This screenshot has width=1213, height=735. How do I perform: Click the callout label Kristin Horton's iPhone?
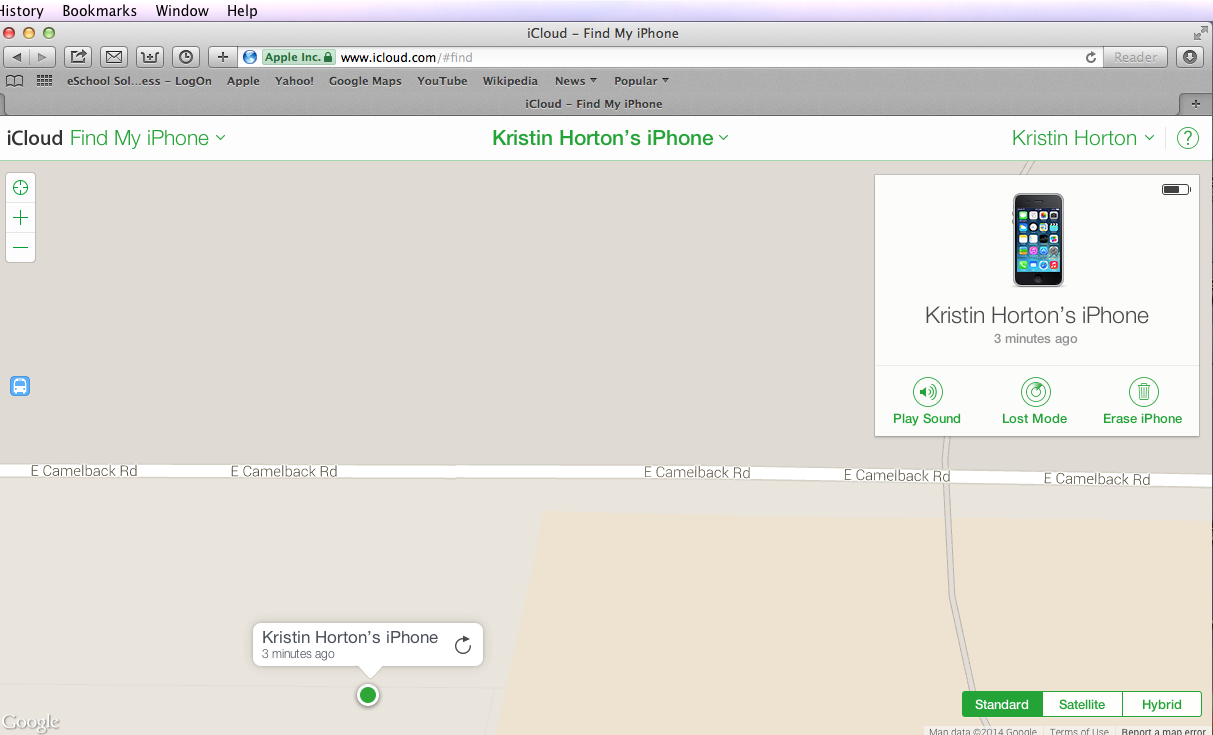(350, 637)
